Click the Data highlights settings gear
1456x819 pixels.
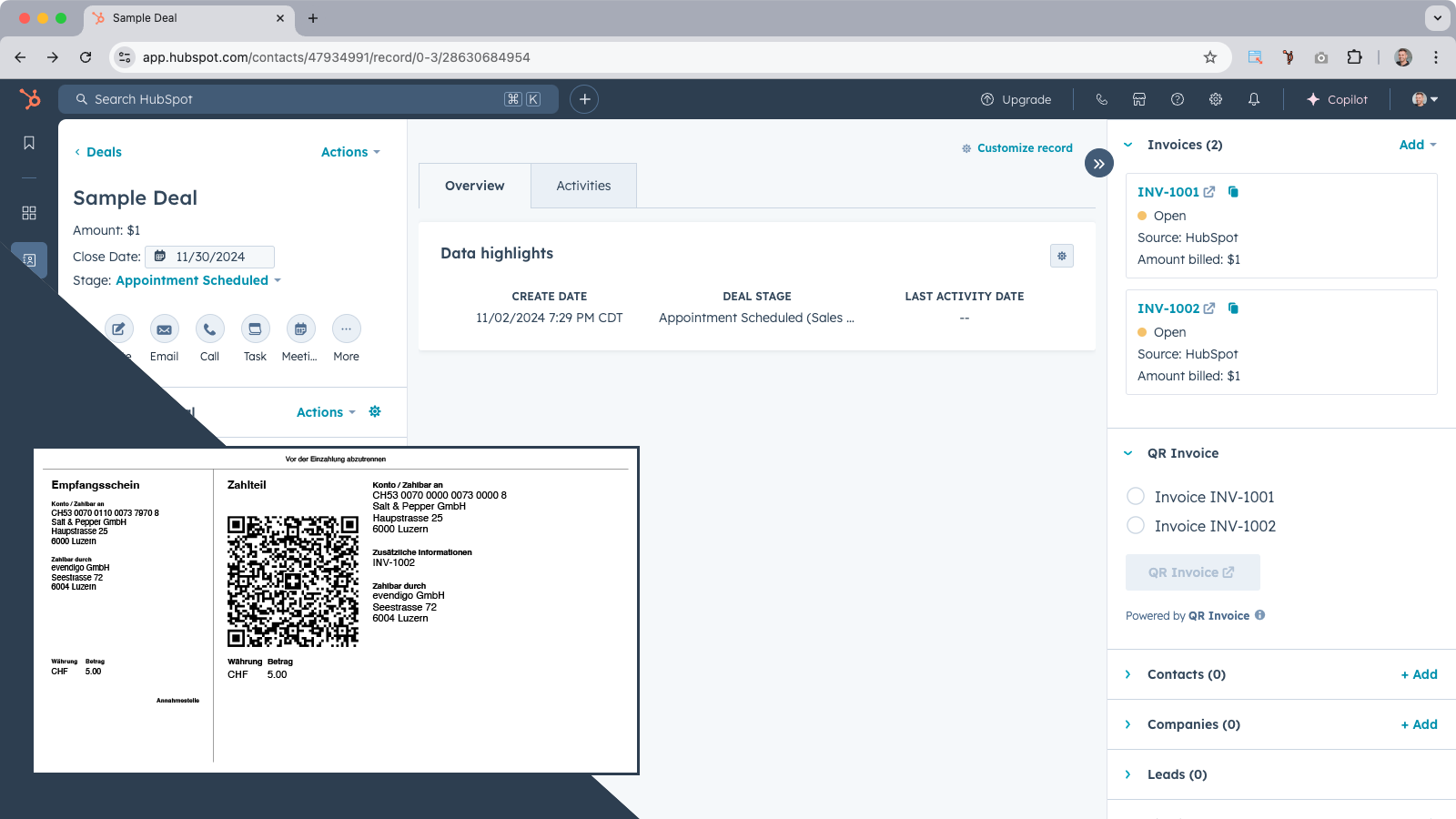pos(1061,256)
